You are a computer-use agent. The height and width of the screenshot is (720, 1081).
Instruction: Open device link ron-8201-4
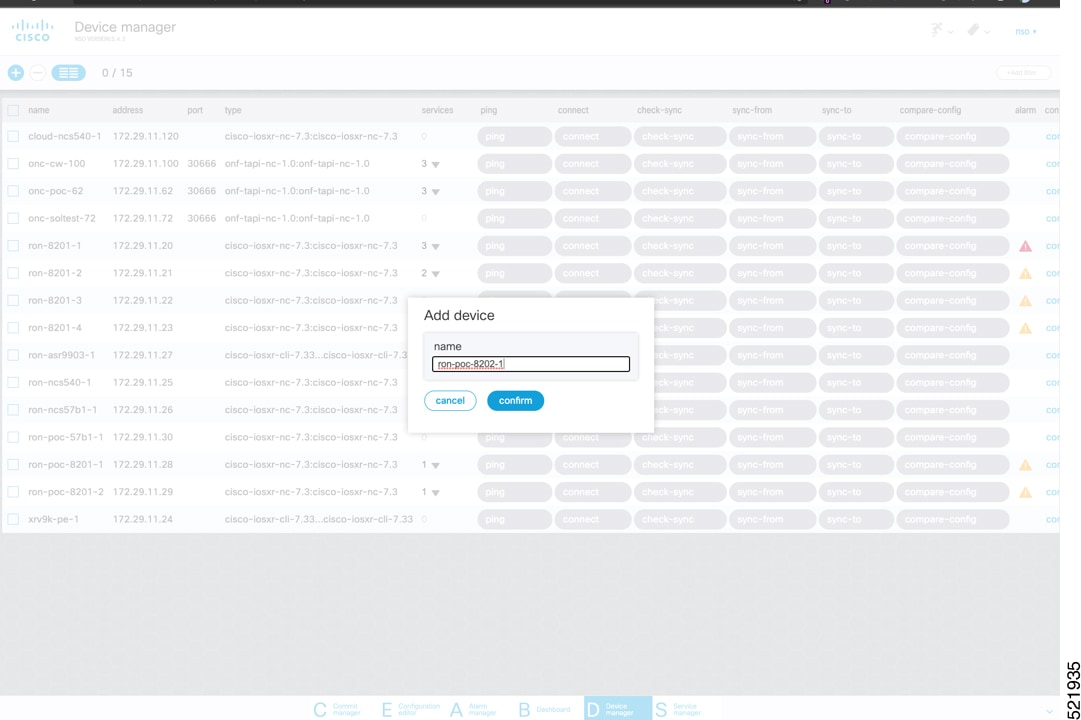[54, 328]
